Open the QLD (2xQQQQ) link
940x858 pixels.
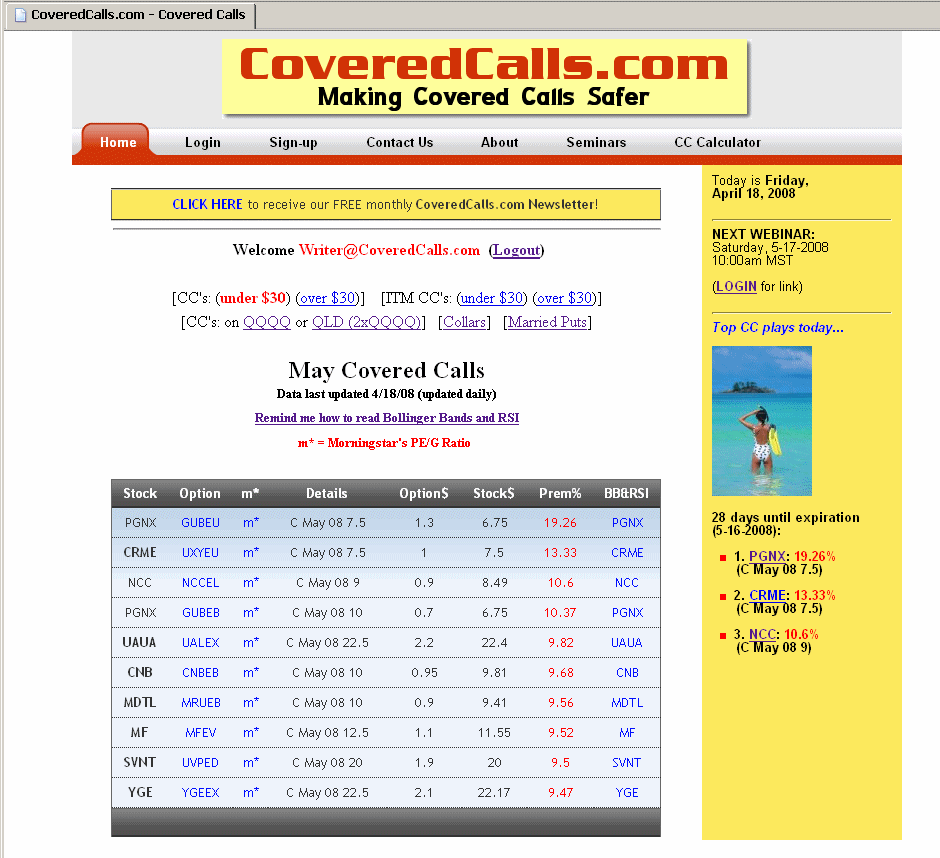[366, 322]
